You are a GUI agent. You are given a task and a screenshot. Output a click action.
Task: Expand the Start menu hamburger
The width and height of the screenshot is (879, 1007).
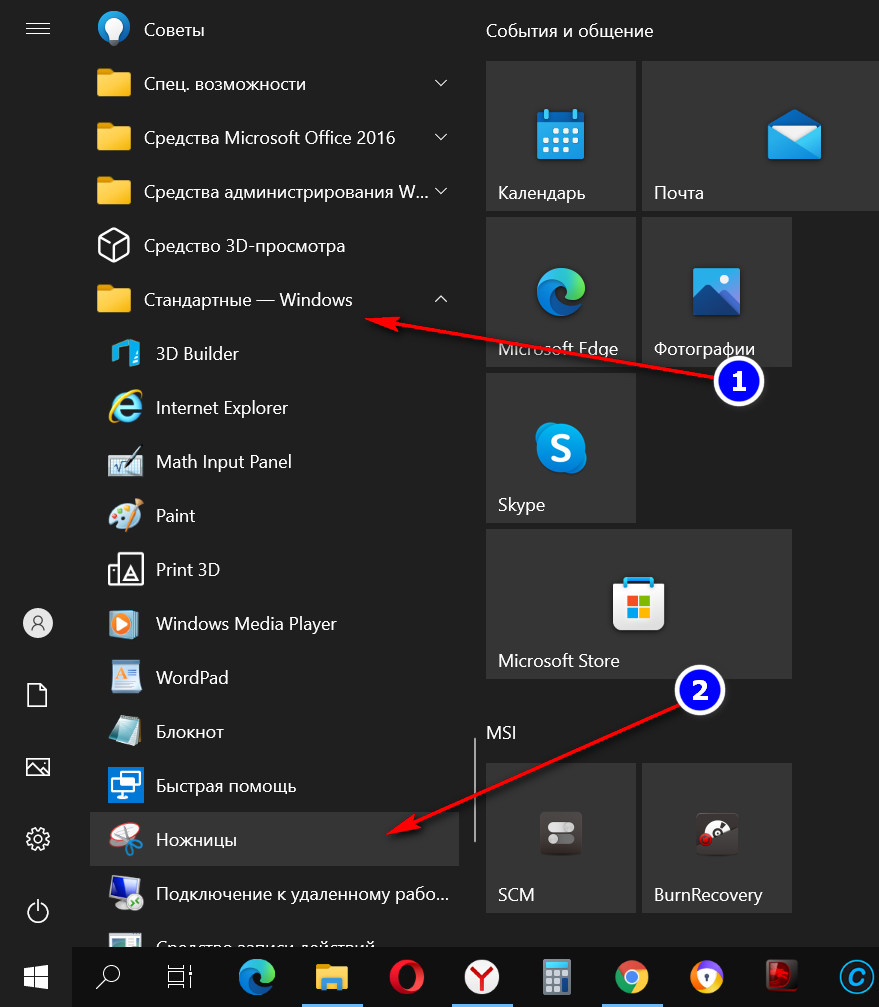click(x=38, y=29)
